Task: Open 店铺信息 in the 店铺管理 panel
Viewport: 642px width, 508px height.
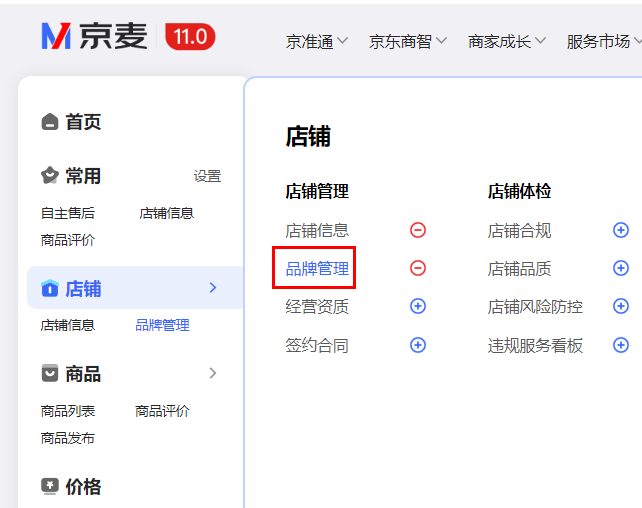Action: pos(317,230)
